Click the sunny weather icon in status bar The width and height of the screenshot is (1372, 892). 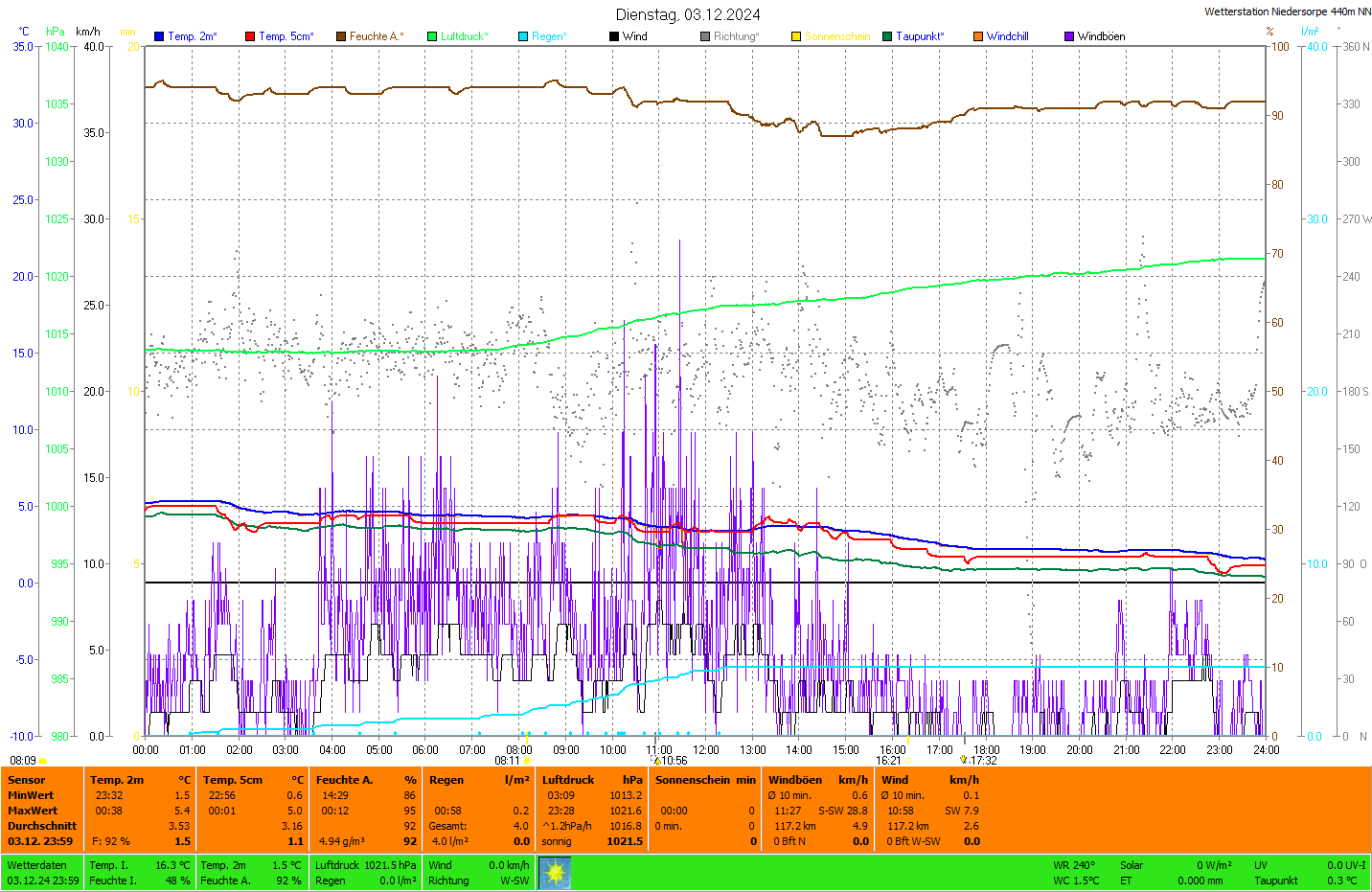(x=555, y=873)
